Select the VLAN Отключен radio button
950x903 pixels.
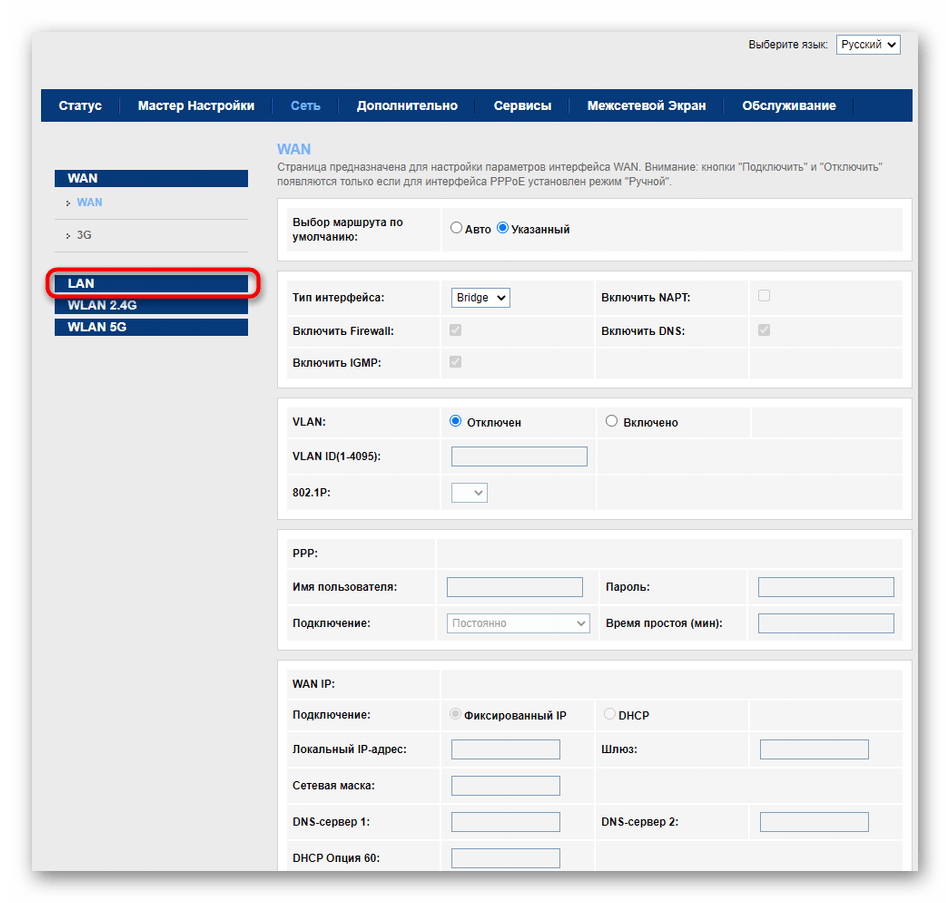(456, 422)
